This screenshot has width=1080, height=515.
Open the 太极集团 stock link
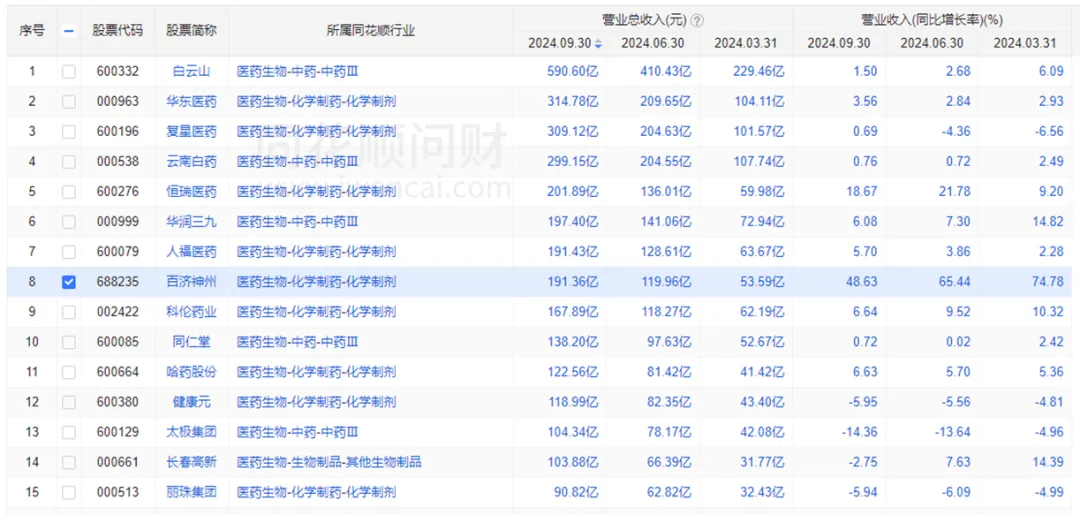(x=191, y=432)
